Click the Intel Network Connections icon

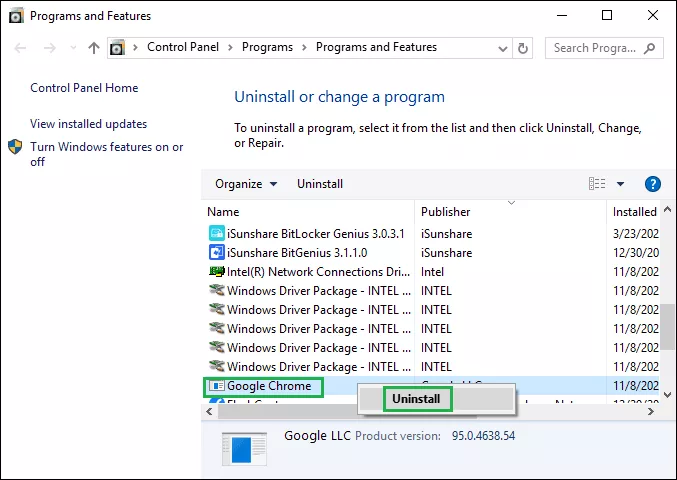(216, 272)
